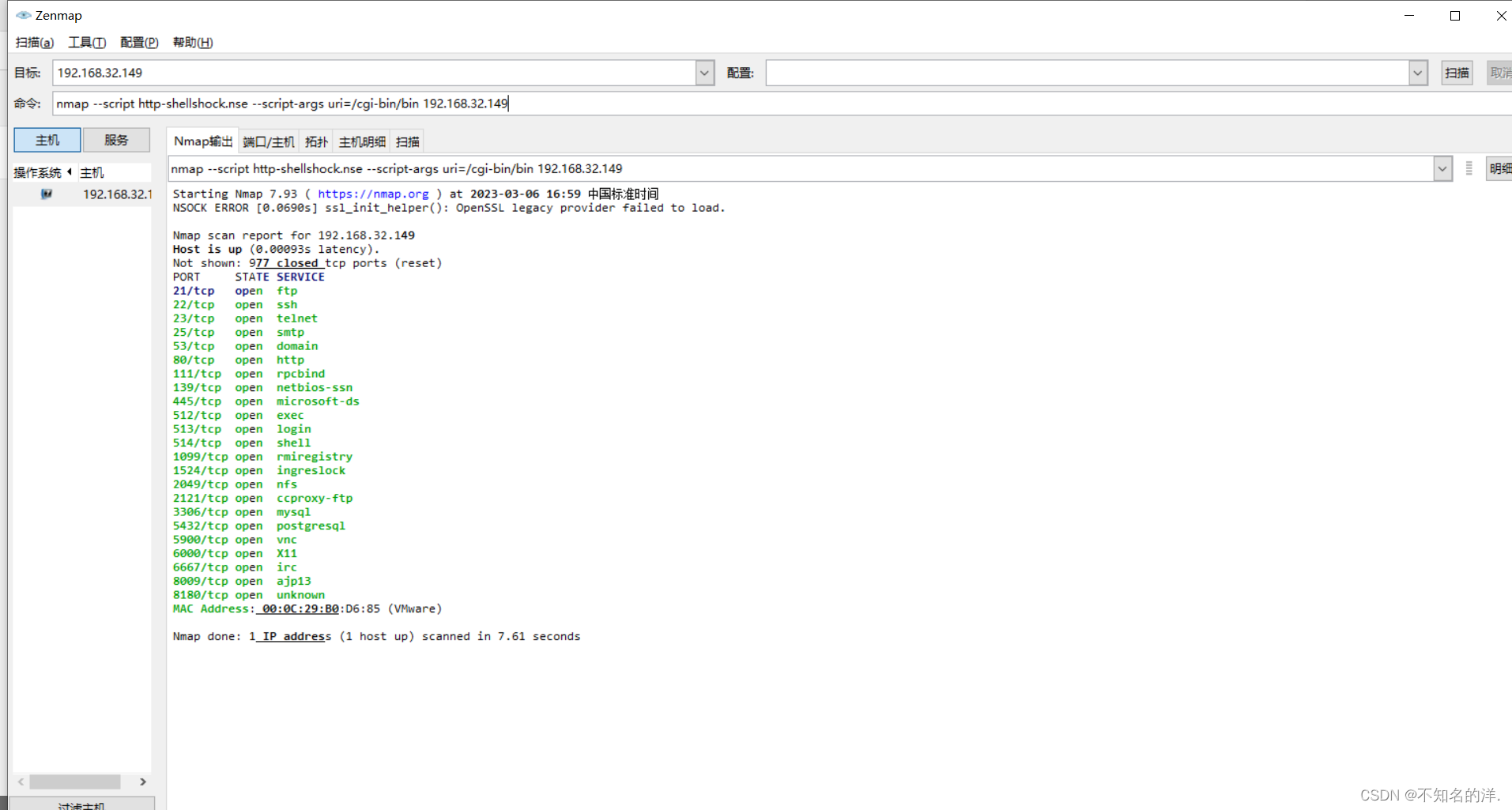Maximize the Zenmap window
The image size is (1512, 810).
click(1455, 16)
